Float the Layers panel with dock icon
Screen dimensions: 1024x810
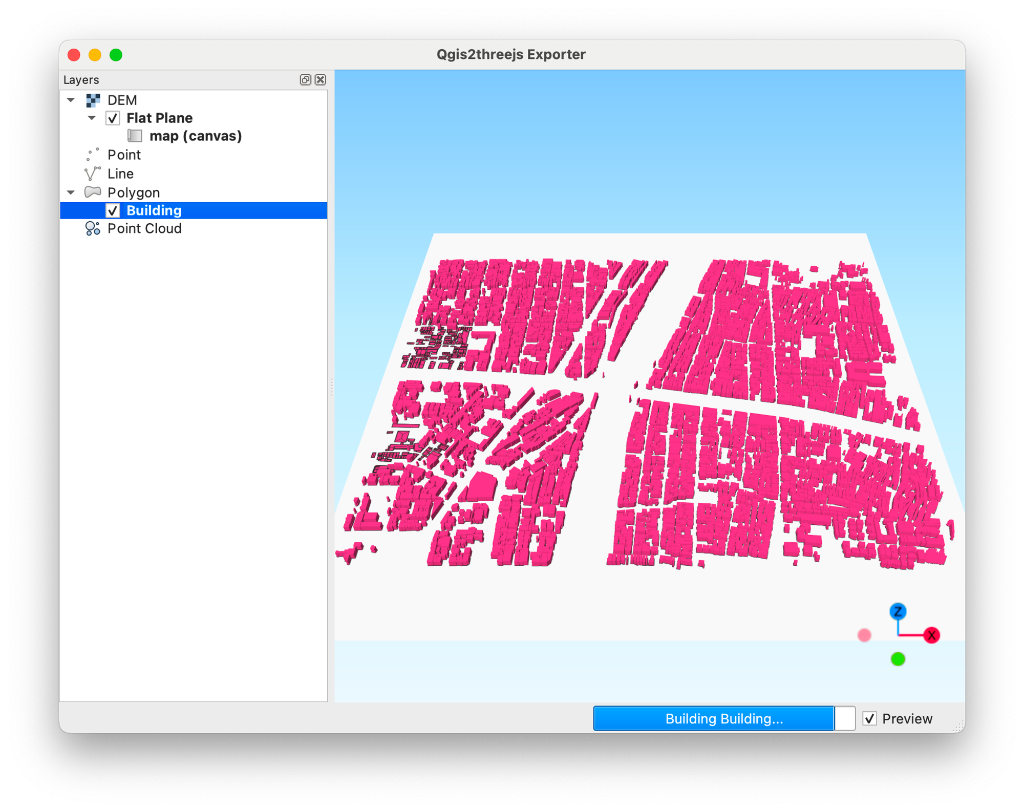click(x=305, y=80)
